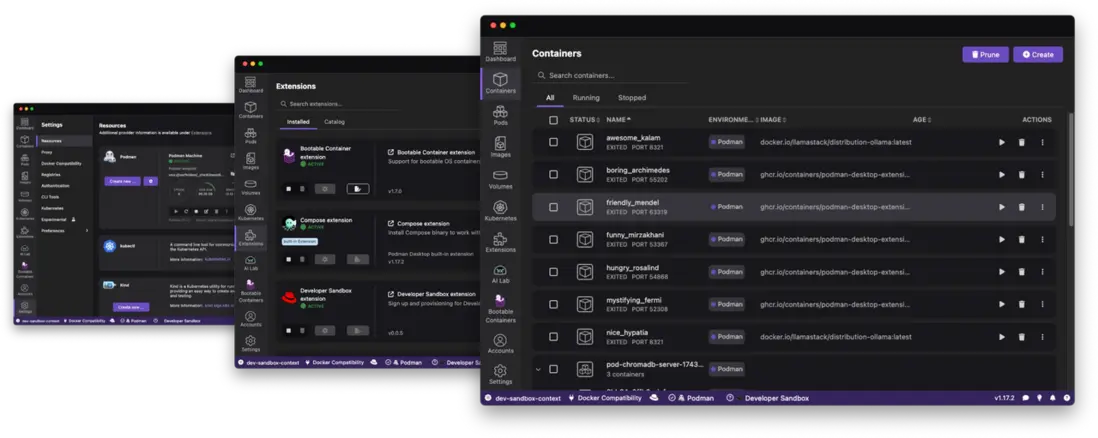The height and width of the screenshot is (438, 1098).
Task: Open Images in the Containers window sidebar
Action: pos(500,147)
